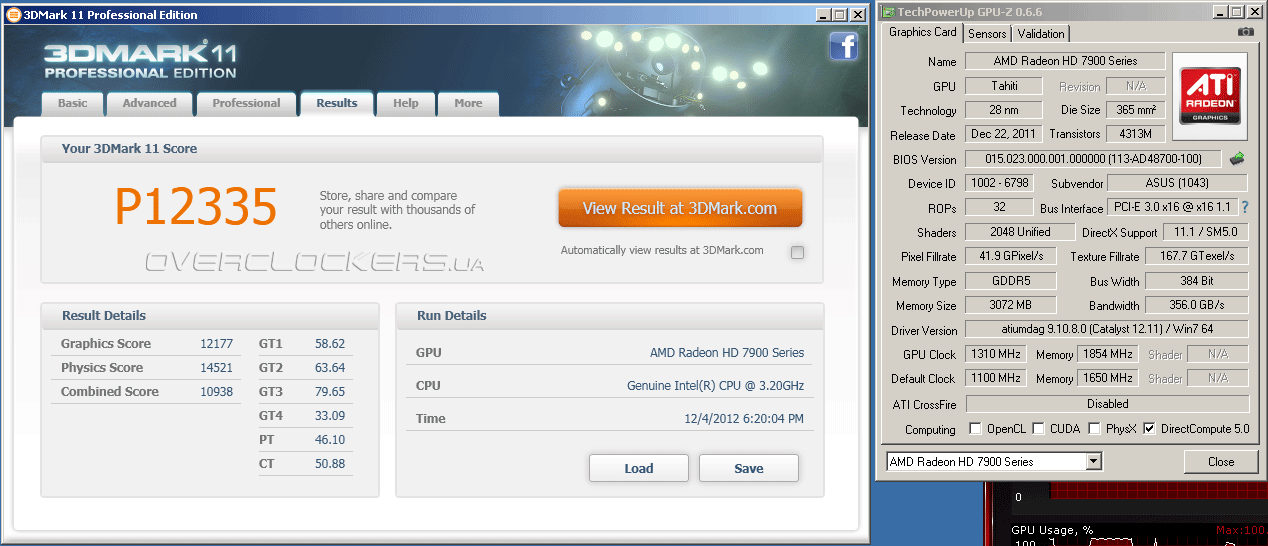Viewport: 1268px width, 546px height.
Task: Click the Bus Width 384 Bit field
Action: tap(1197, 281)
